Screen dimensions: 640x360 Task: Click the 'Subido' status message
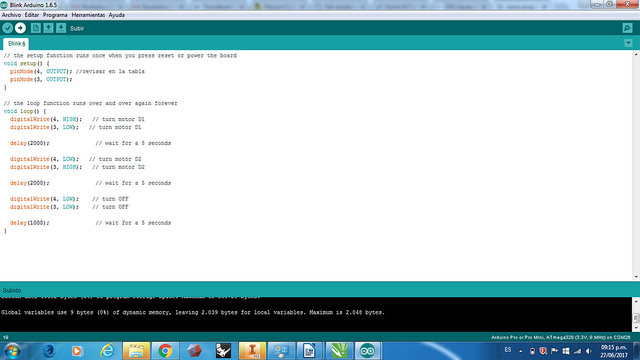[12, 291]
